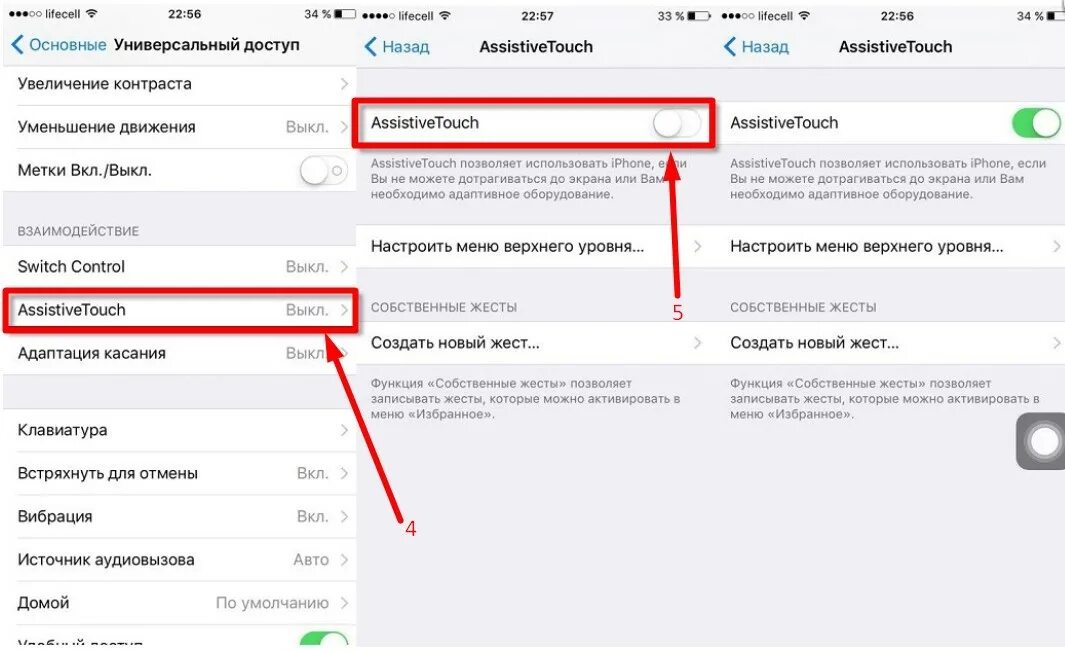The height and width of the screenshot is (651, 1065).
Task: Open the Увеличение контраста row chevron
Action: point(344,84)
